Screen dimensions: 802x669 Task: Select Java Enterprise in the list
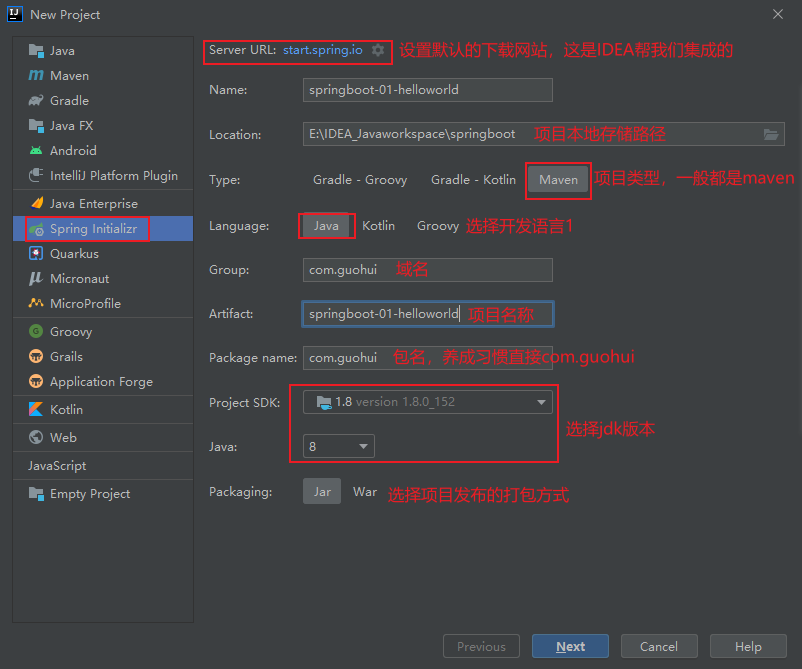pyautogui.click(x=103, y=204)
